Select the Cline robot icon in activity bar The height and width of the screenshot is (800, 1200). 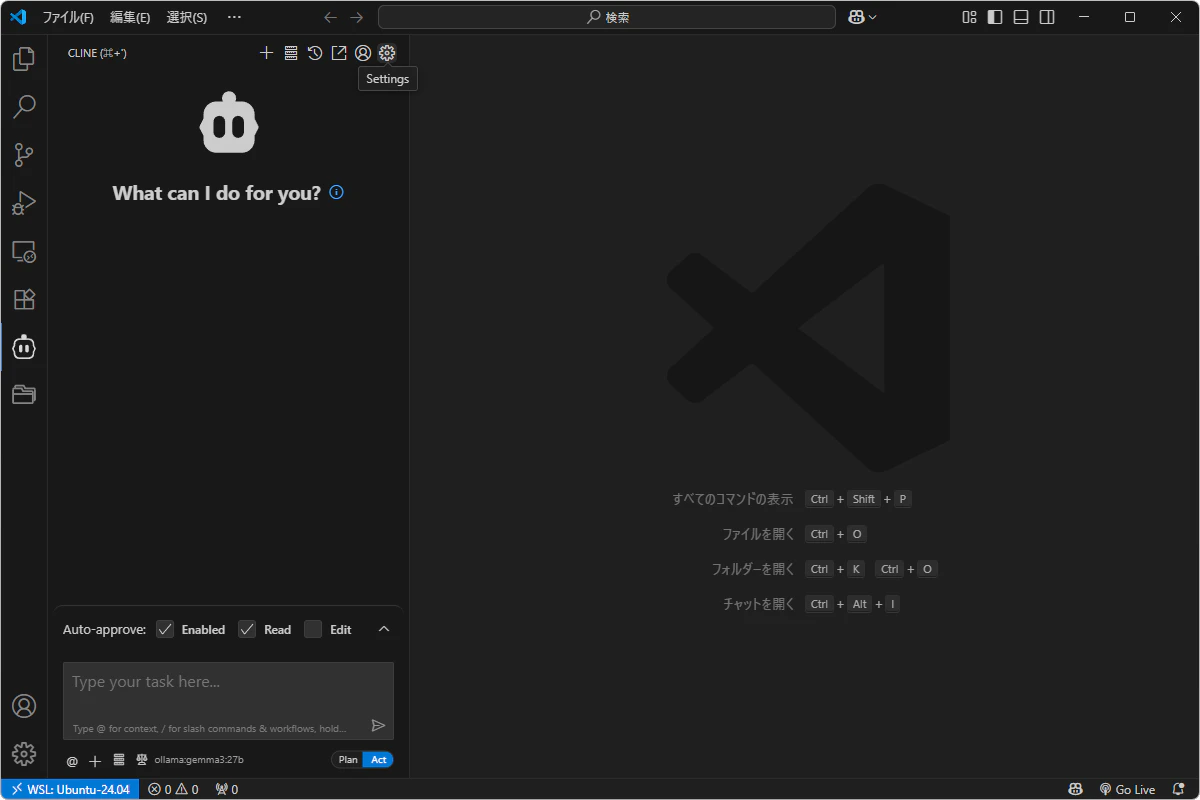coord(24,347)
